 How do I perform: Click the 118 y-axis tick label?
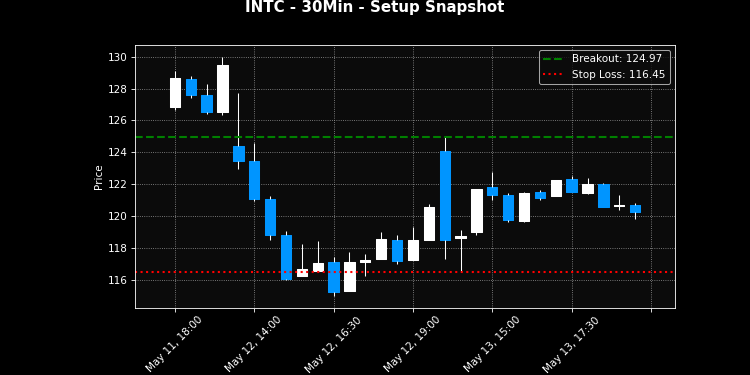(118, 248)
